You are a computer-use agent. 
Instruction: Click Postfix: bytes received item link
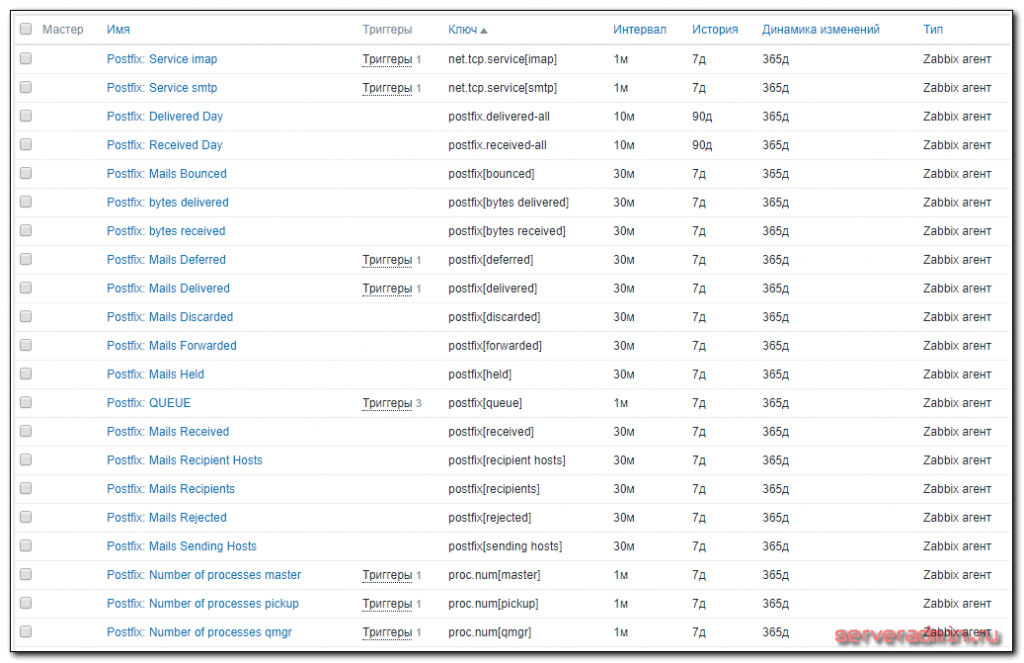(x=166, y=231)
